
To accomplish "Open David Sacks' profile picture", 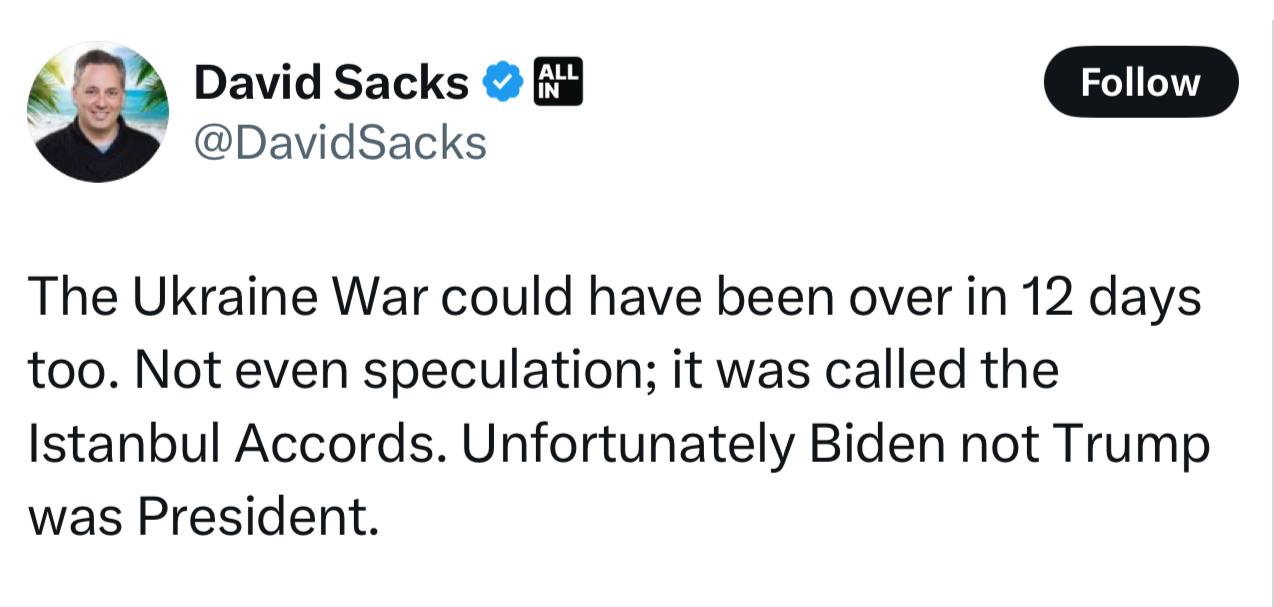I will pos(97,112).
